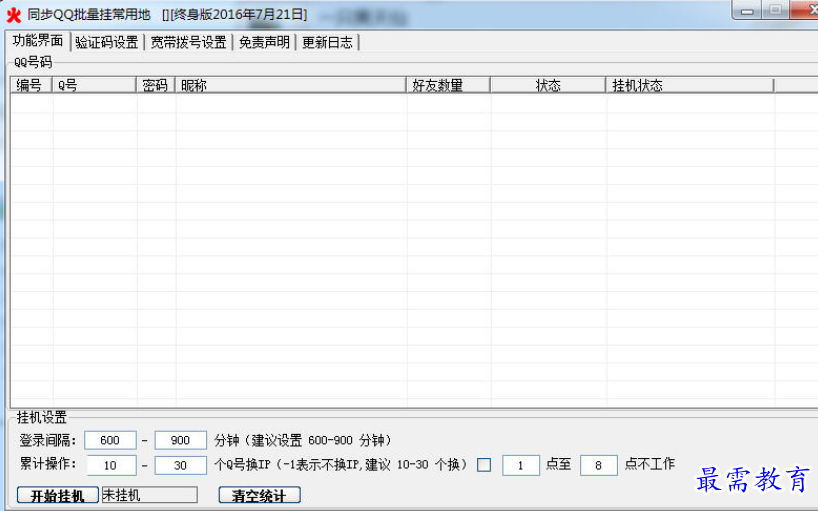This screenshot has height=511, width=818.
Task: Click the 密码 column header
Action: click(155, 85)
